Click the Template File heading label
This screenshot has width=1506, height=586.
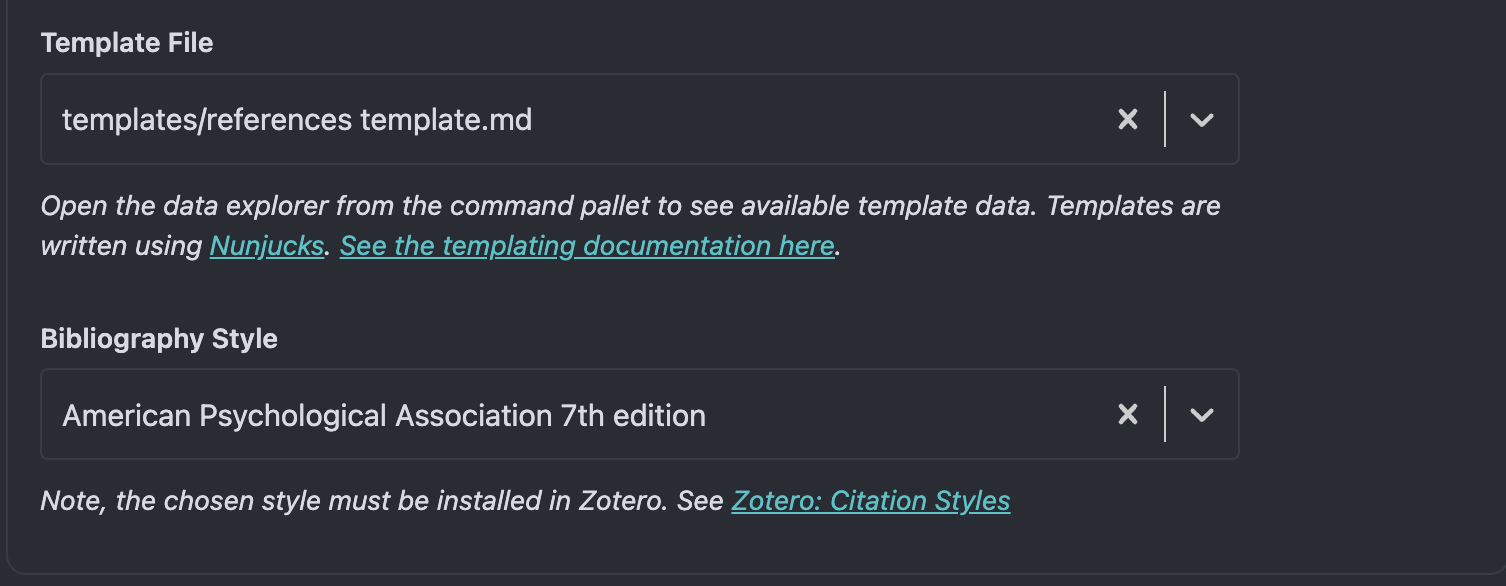[x=127, y=43]
